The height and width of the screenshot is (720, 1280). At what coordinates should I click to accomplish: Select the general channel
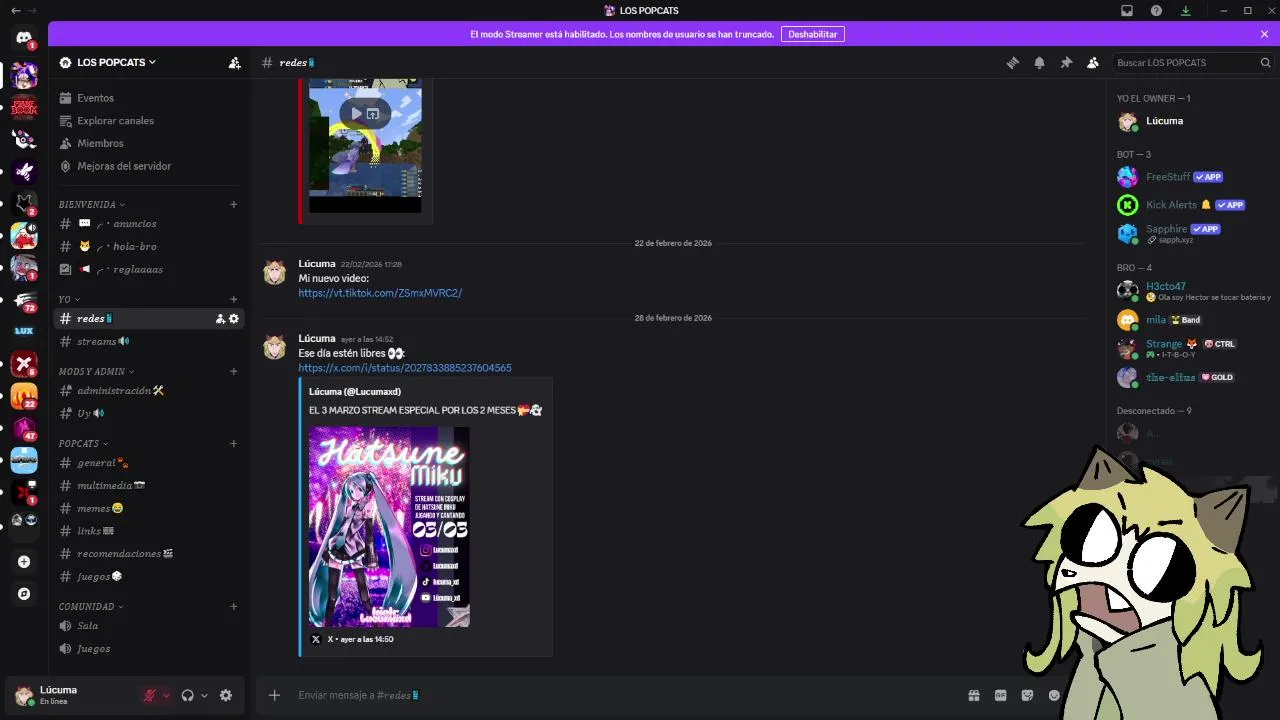[150, 463]
